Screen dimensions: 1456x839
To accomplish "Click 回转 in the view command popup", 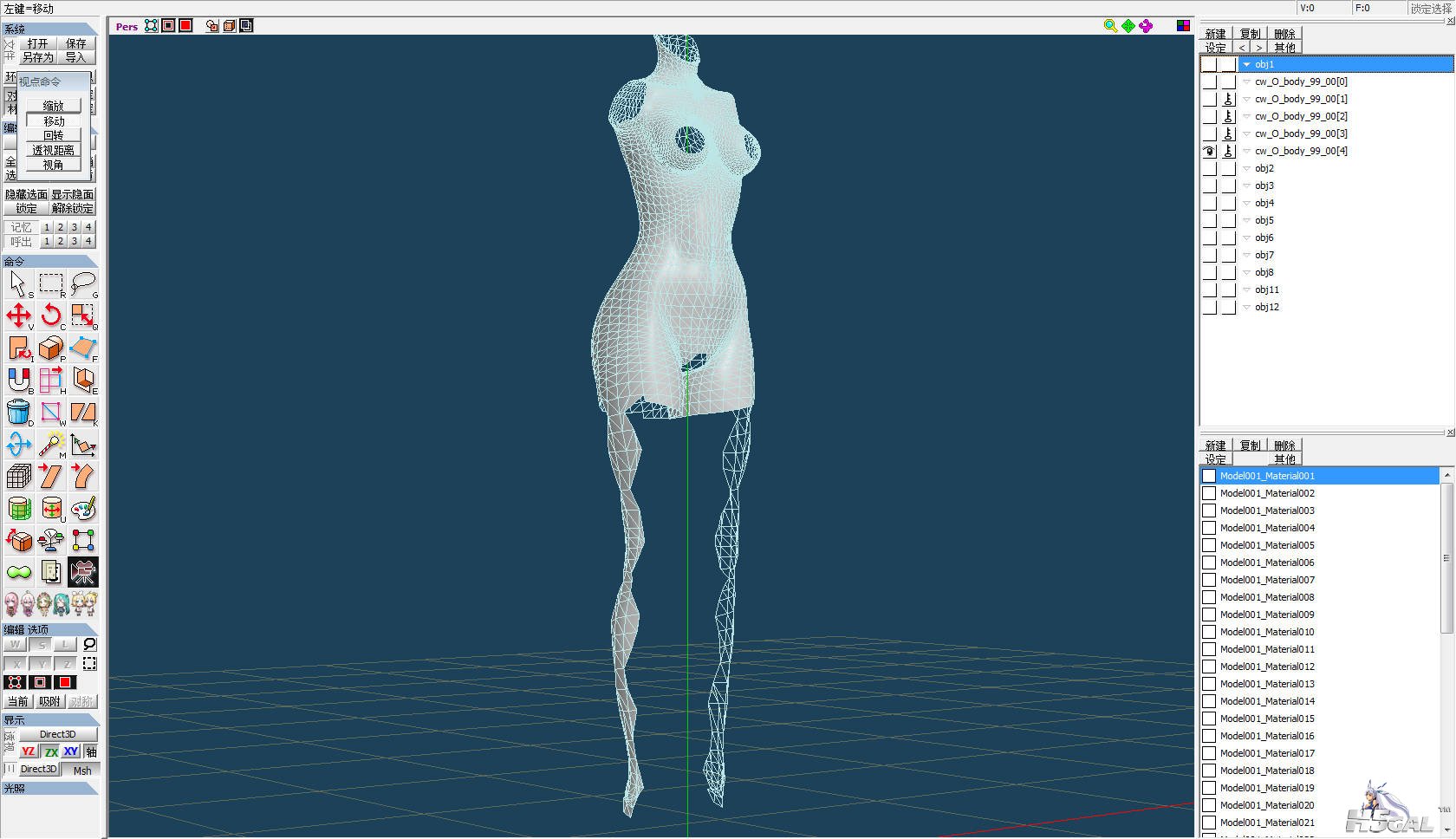I will 54,135.
